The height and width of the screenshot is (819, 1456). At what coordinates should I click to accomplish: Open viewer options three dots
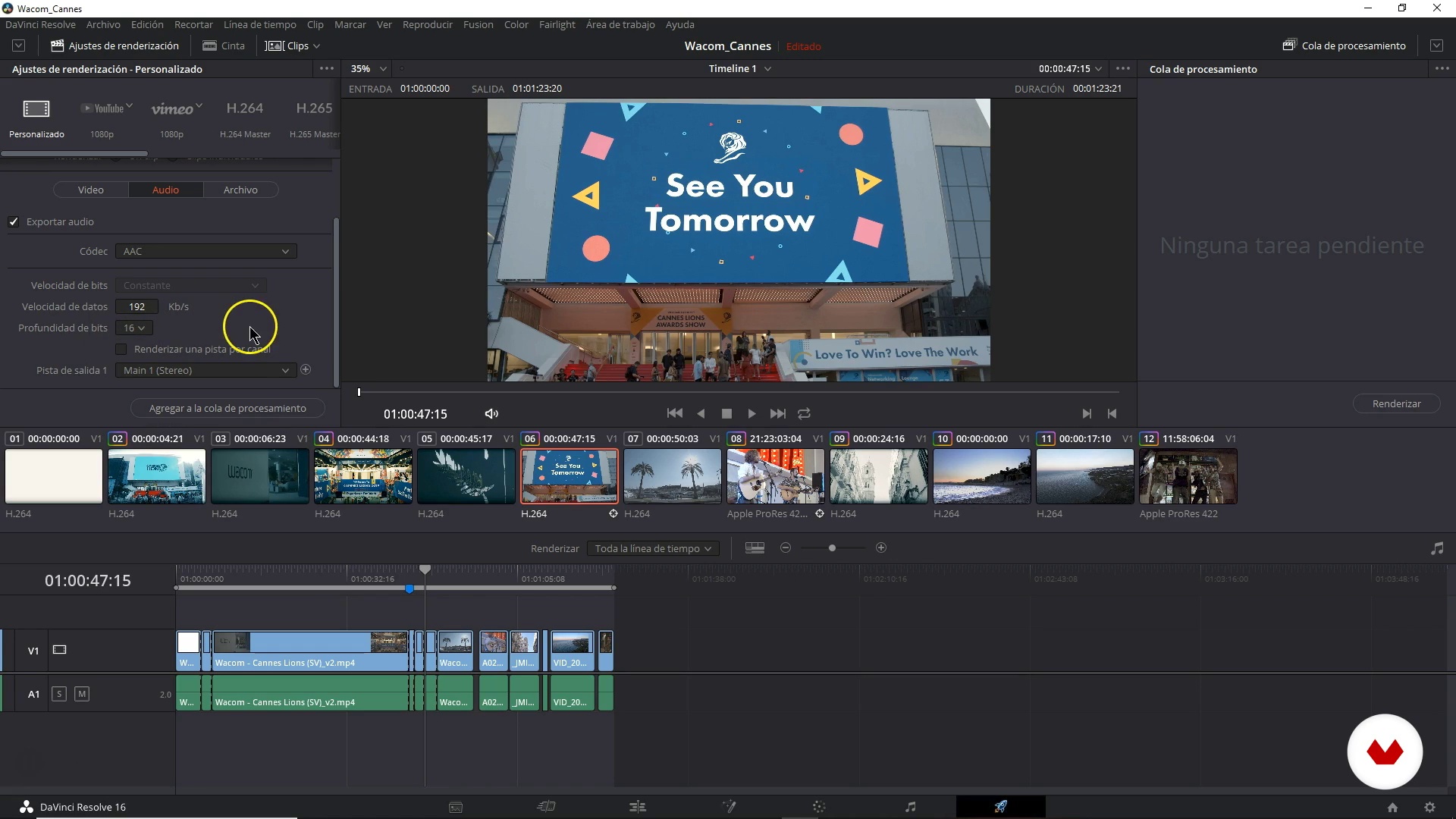(1123, 69)
